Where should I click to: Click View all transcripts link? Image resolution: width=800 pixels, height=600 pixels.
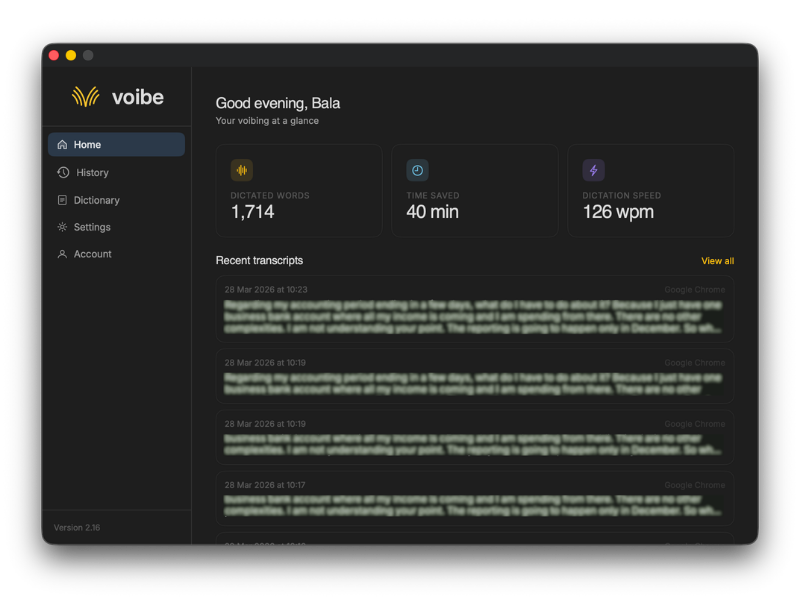point(717,261)
